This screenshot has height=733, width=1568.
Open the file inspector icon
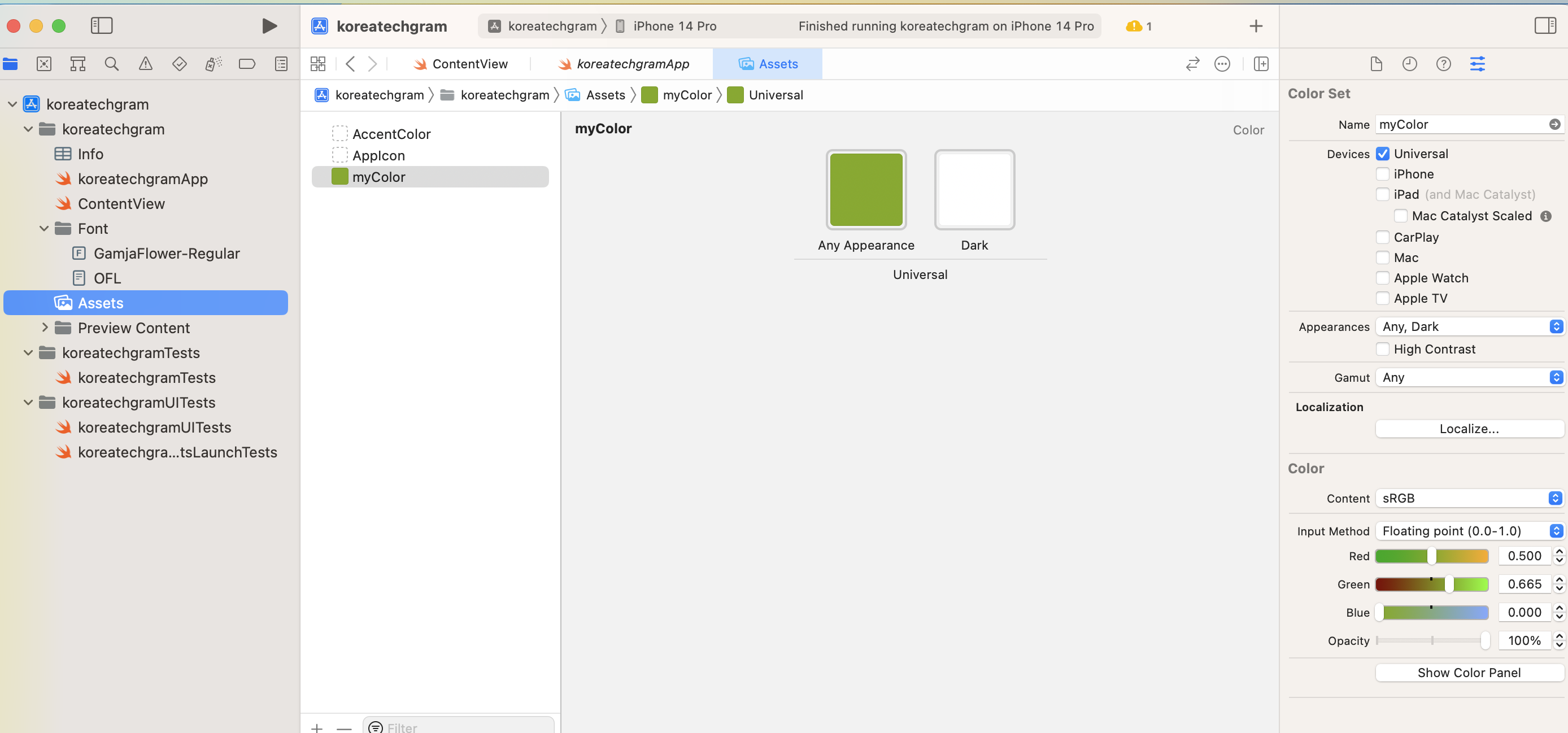[1377, 64]
